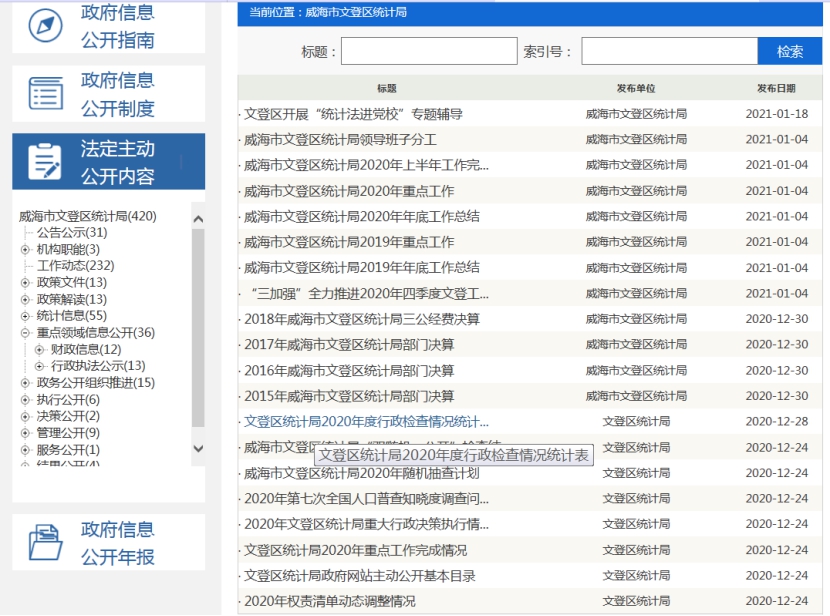Expand the 统计信息 tree node
This screenshot has height=616, width=830.
(26, 316)
